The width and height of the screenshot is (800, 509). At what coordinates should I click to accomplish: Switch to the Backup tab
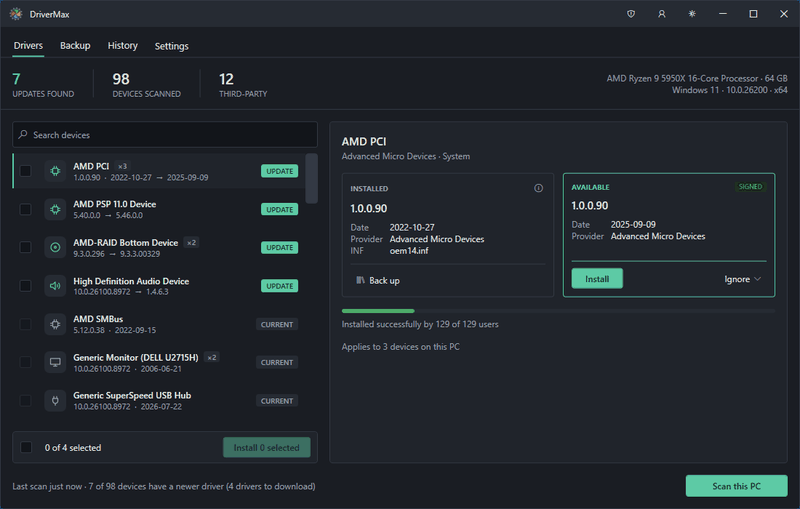tap(75, 45)
